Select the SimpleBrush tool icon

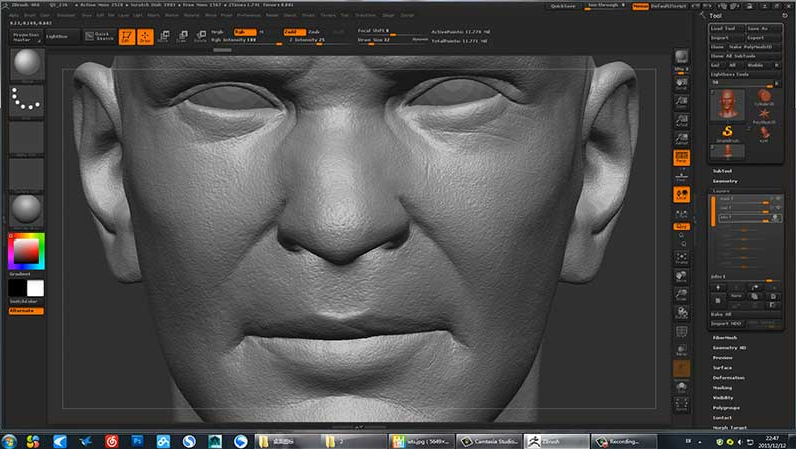[727, 134]
